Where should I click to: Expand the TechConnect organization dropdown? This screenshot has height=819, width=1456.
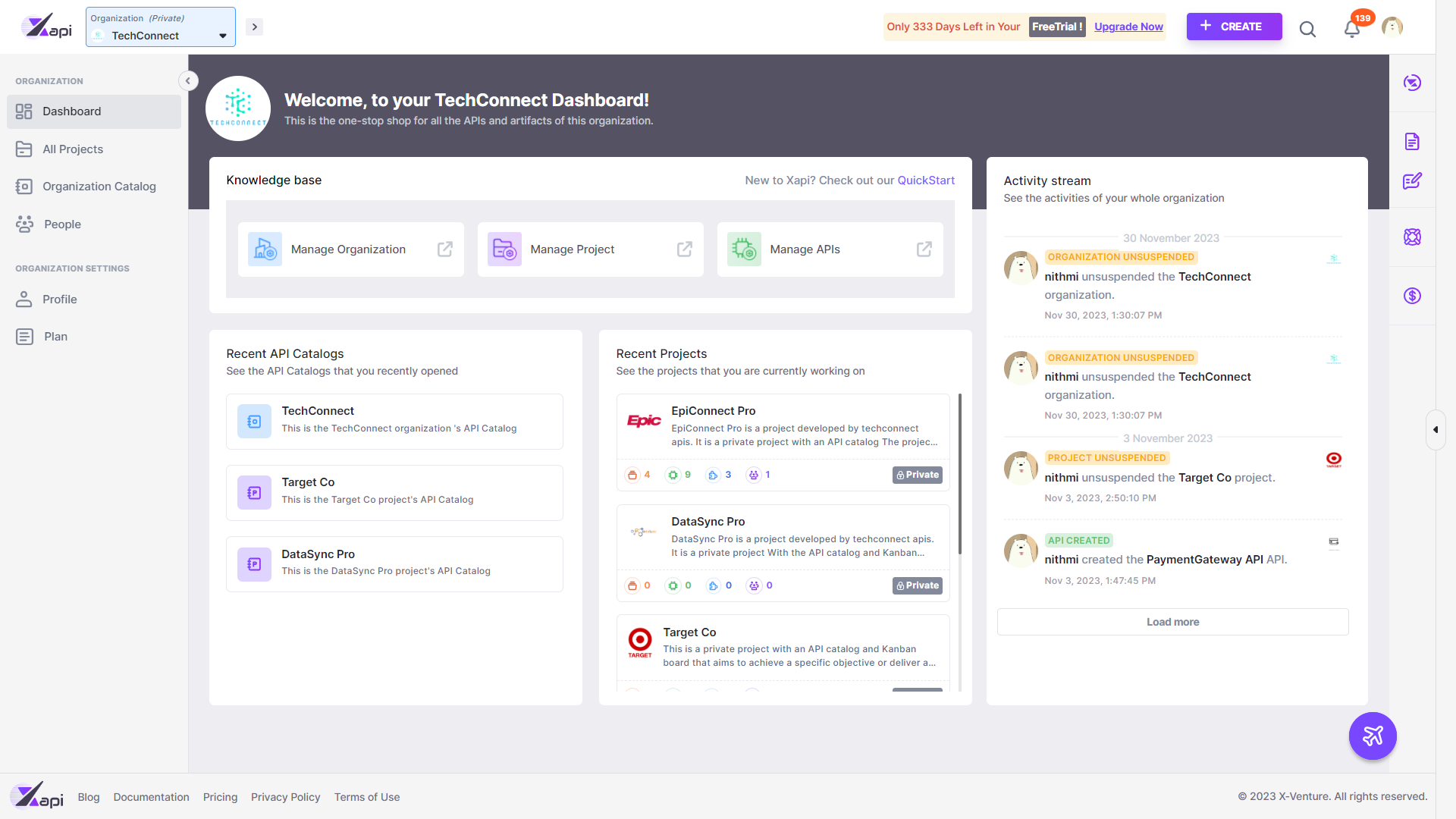coord(222,35)
